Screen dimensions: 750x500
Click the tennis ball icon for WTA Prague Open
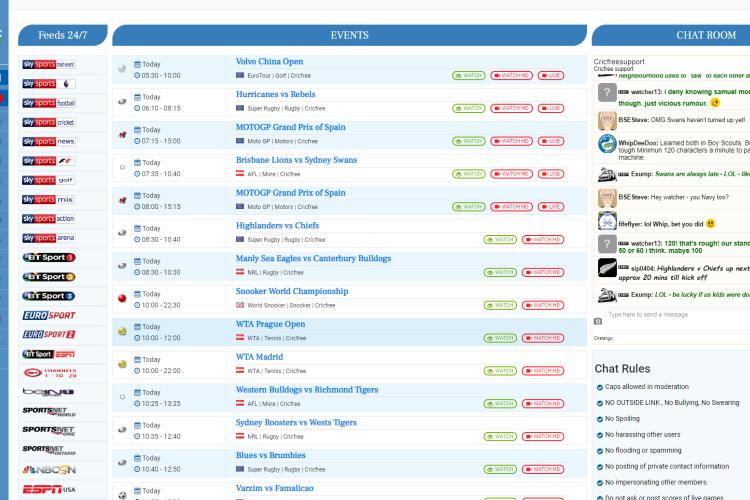click(122, 331)
